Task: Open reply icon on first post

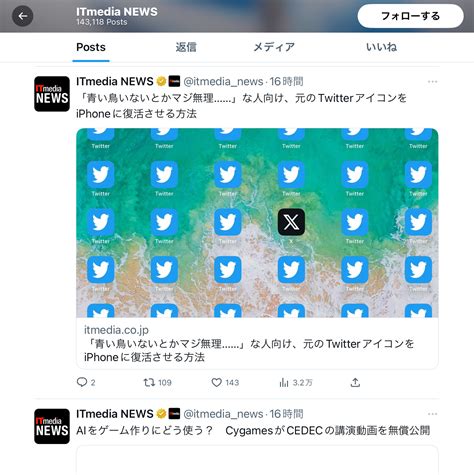Action: click(82, 382)
